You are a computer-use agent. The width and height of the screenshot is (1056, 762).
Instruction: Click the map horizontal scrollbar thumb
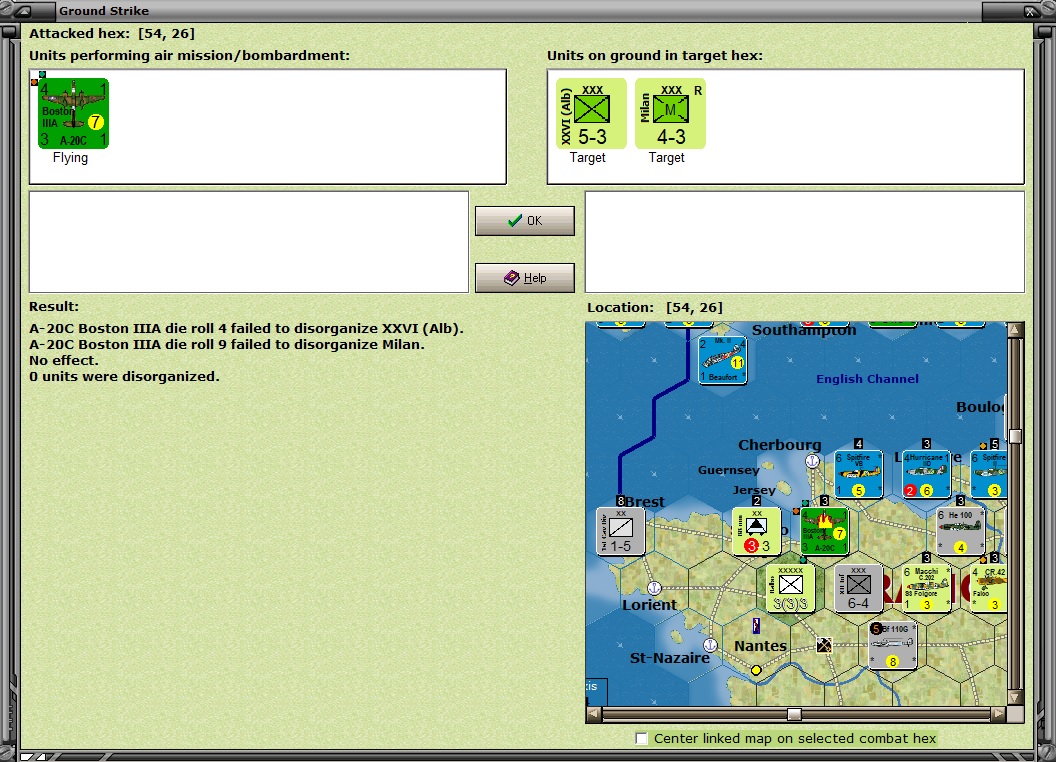click(794, 713)
